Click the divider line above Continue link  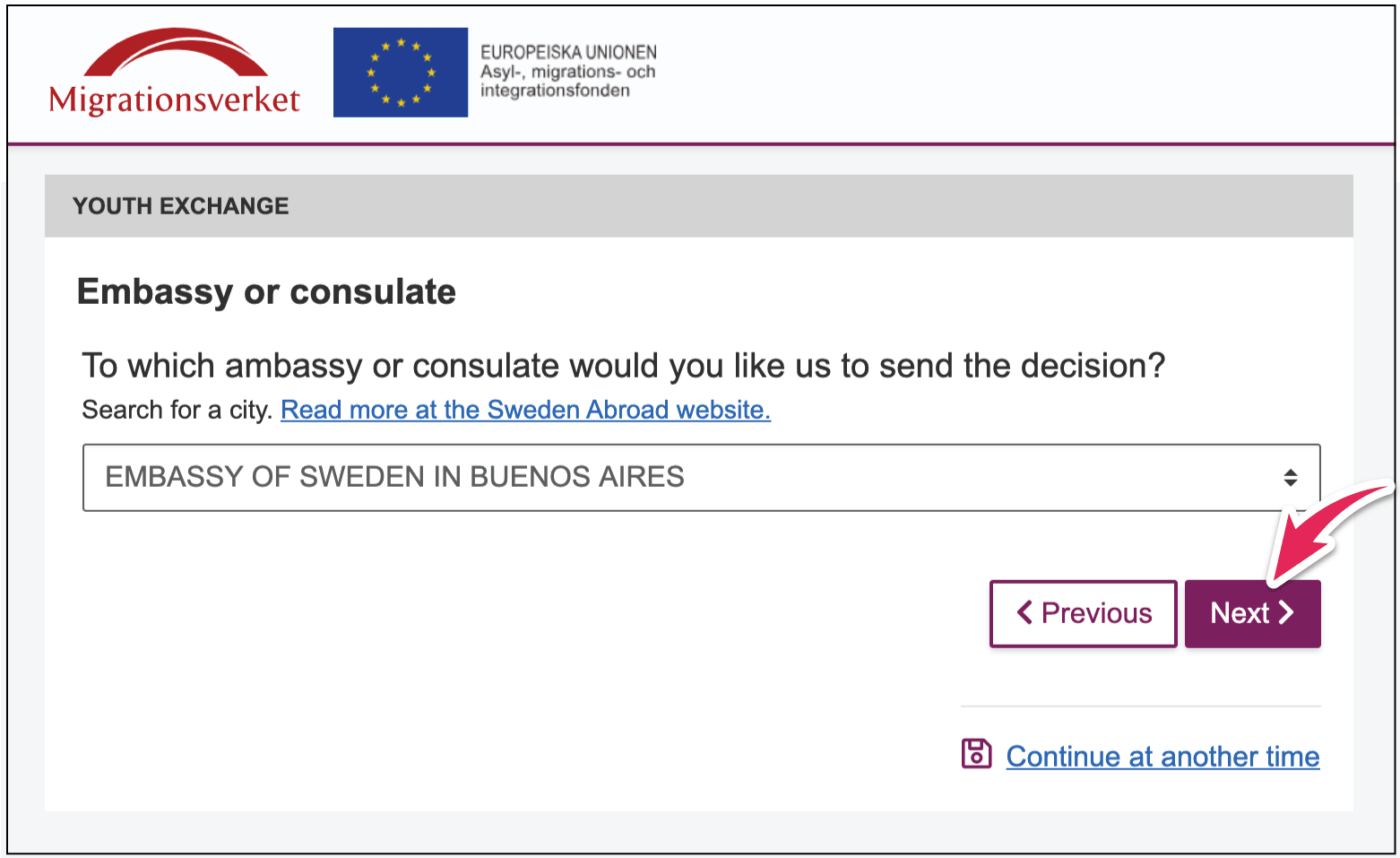pos(1140,706)
